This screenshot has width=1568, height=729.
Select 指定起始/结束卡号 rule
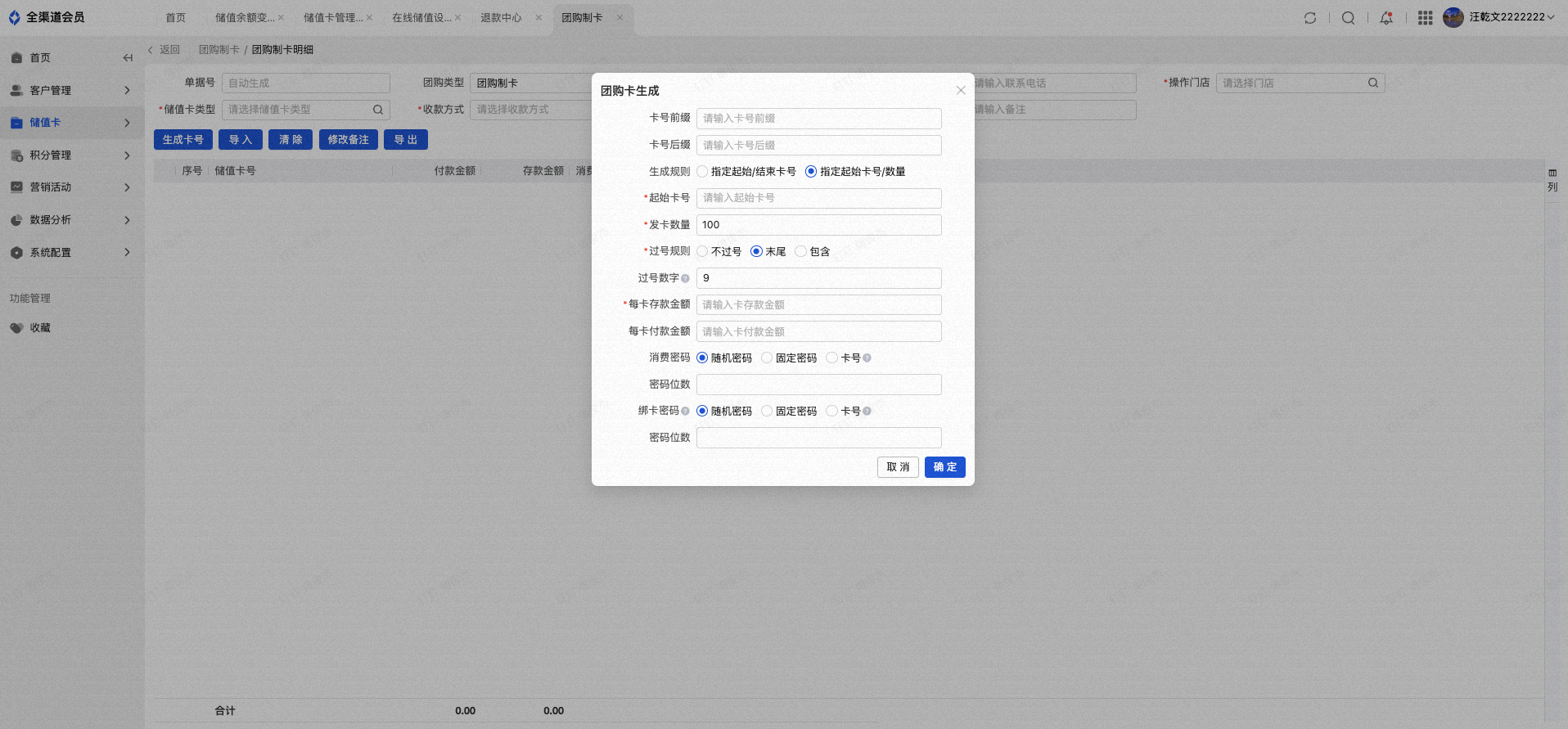702,172
